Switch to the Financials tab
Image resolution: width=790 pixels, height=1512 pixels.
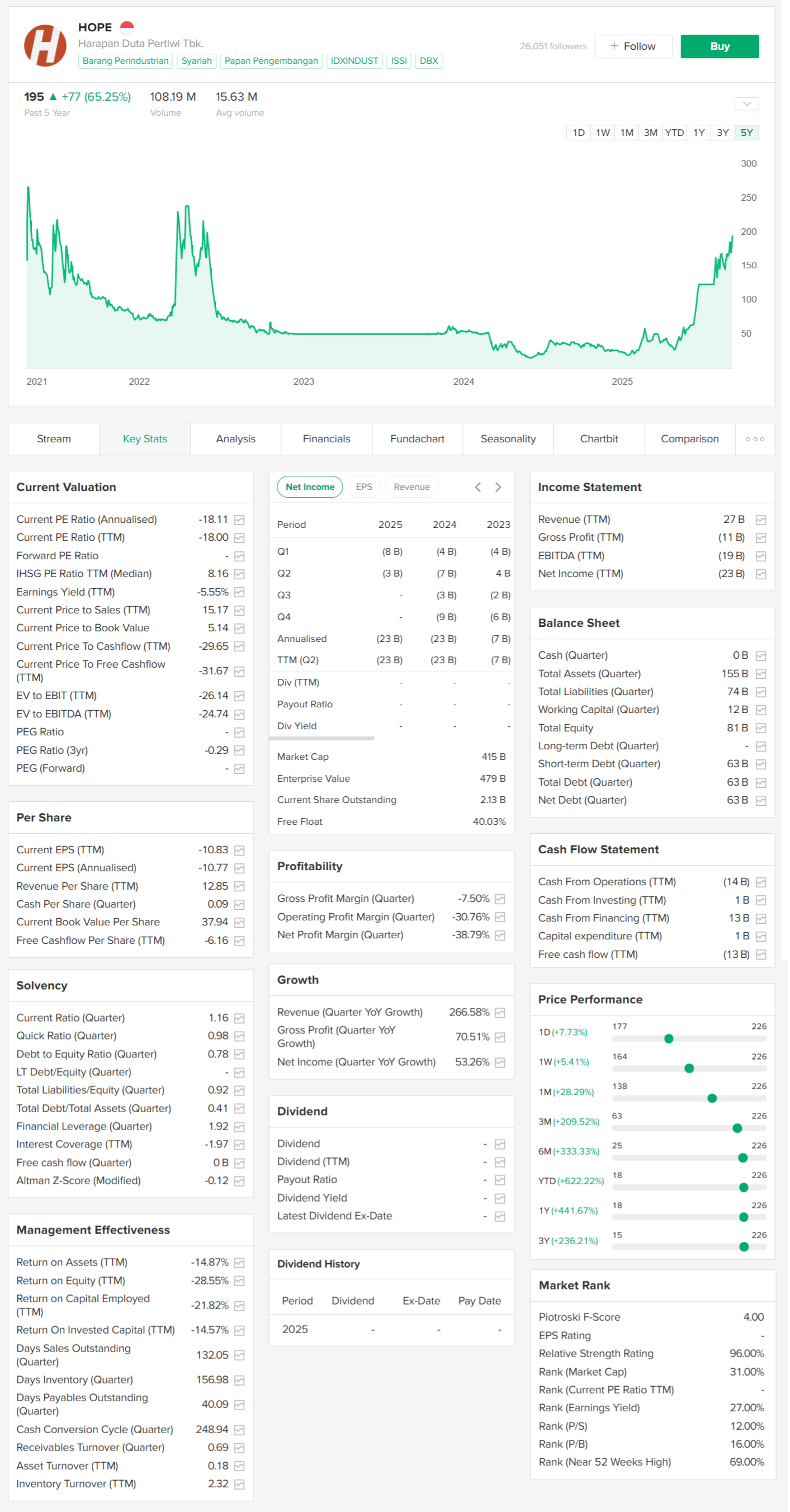coord(326,439)
